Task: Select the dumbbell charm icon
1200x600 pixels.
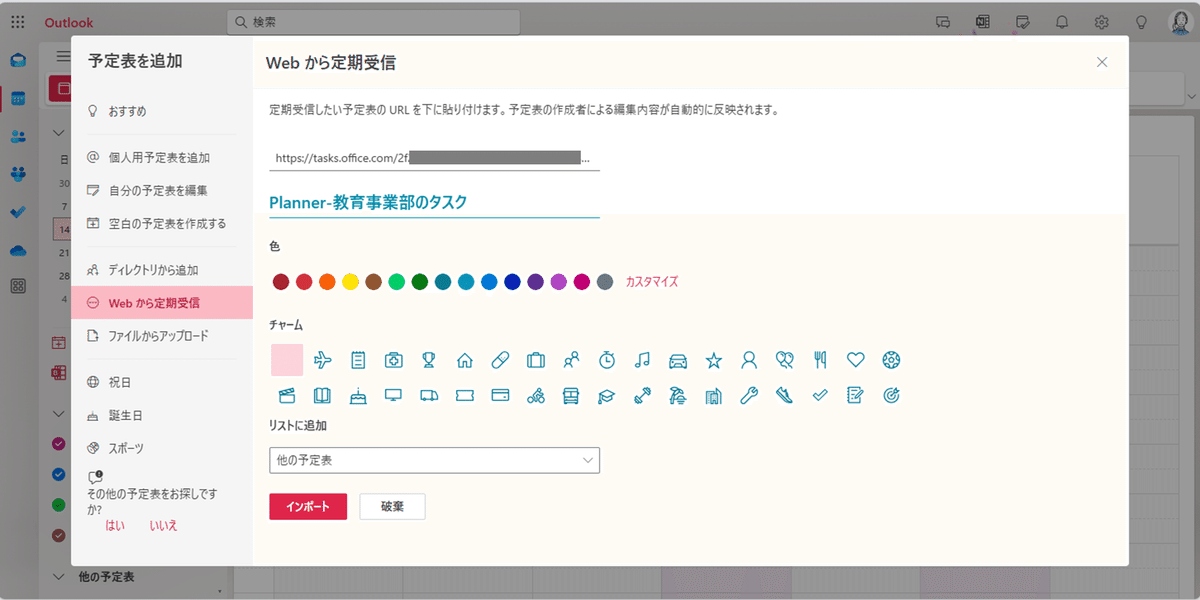Action: point(643,395)
